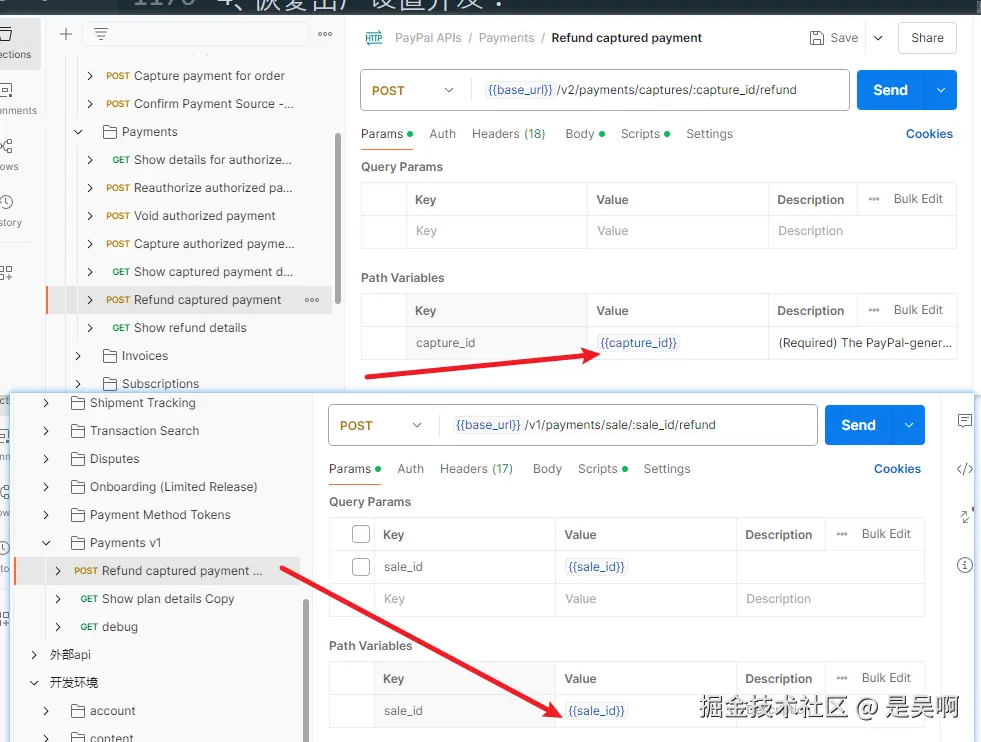Expand the 外部api collection chevron

click(34, 655)
